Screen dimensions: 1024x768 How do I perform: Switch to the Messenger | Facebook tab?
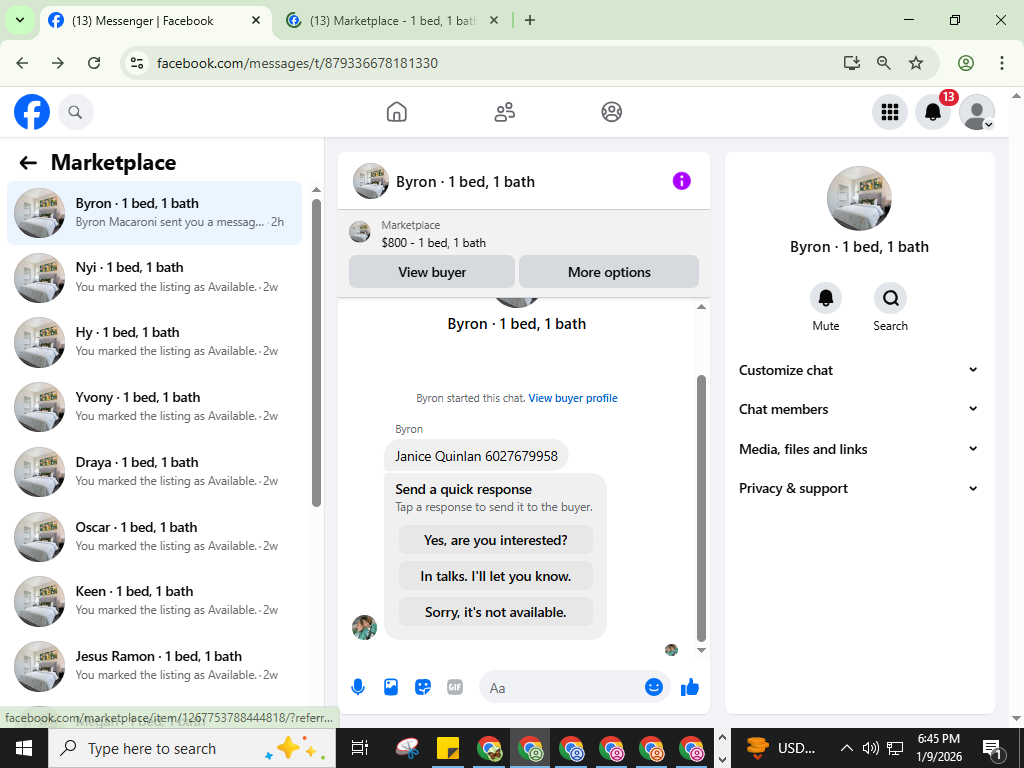pos(155,20)
